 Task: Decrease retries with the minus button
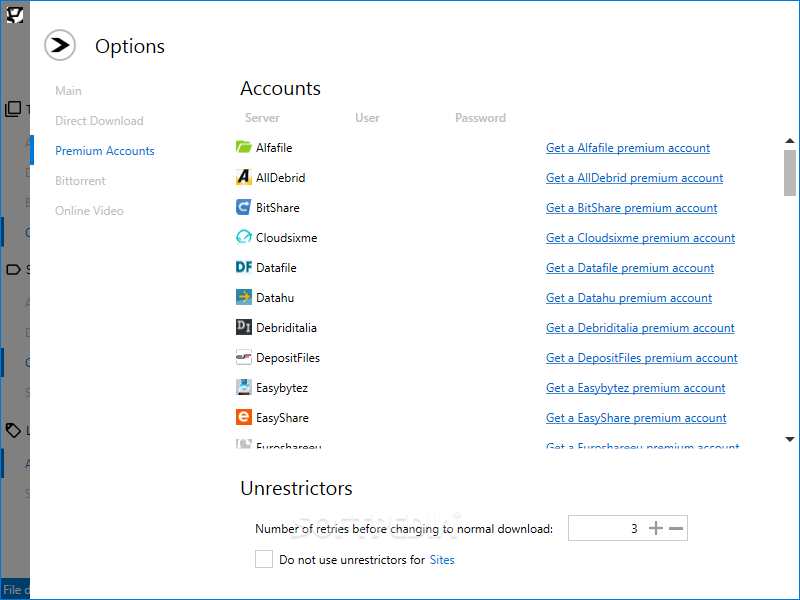point(676,528)
